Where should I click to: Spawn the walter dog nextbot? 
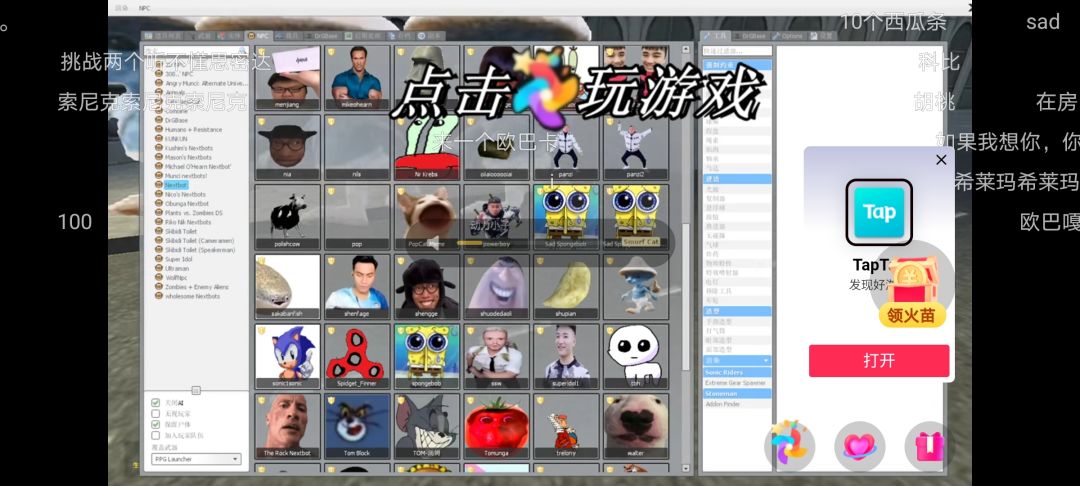pos(635,426)
